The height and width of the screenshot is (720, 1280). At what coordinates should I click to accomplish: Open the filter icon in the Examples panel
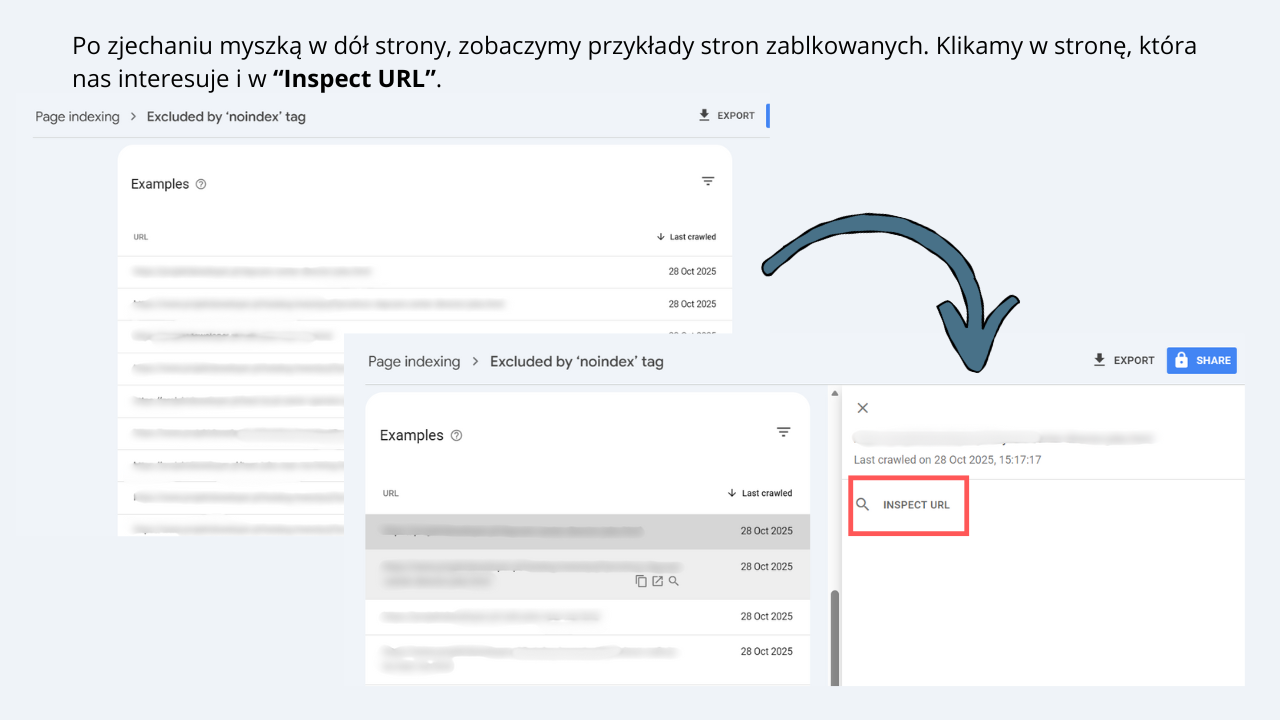pos(784,431)
